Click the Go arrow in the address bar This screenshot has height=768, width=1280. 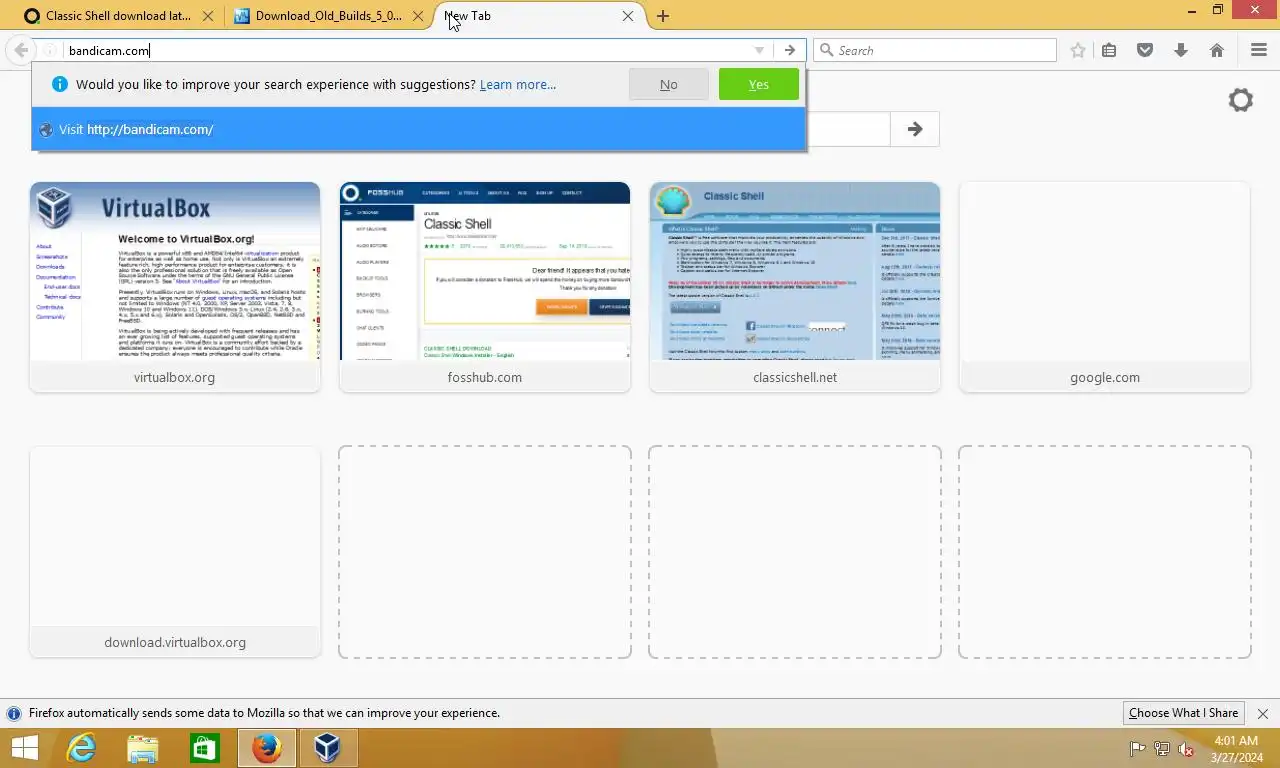(790, 50)
